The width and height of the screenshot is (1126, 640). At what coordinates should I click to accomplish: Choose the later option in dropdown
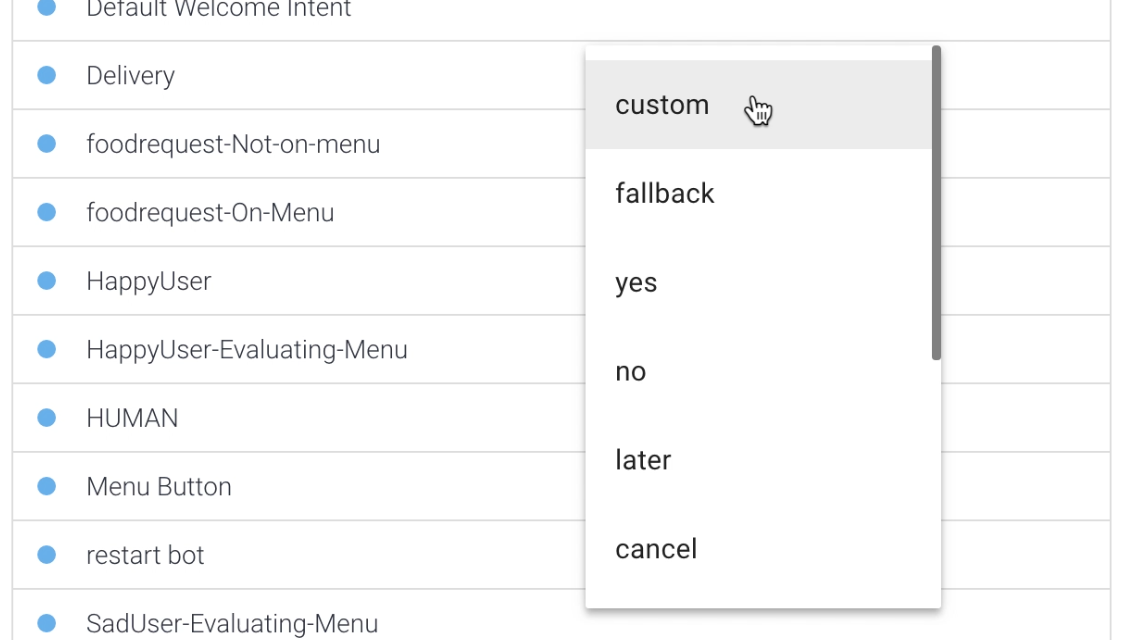point(643,460)
